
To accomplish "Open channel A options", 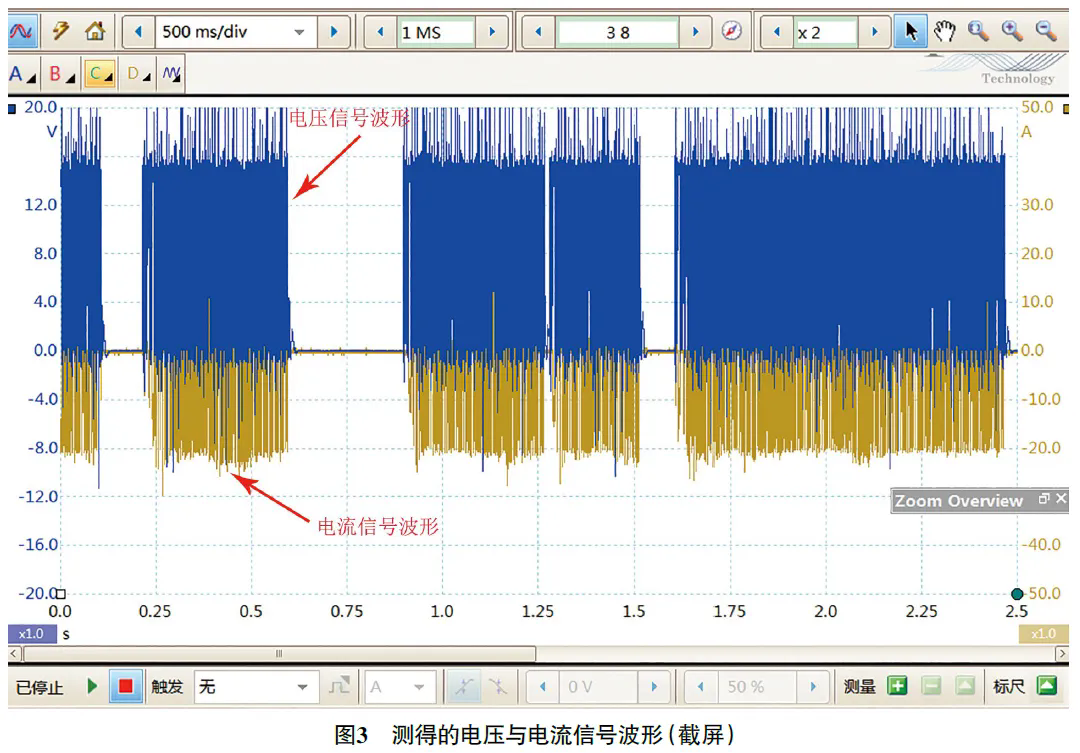I will (23, 74).
